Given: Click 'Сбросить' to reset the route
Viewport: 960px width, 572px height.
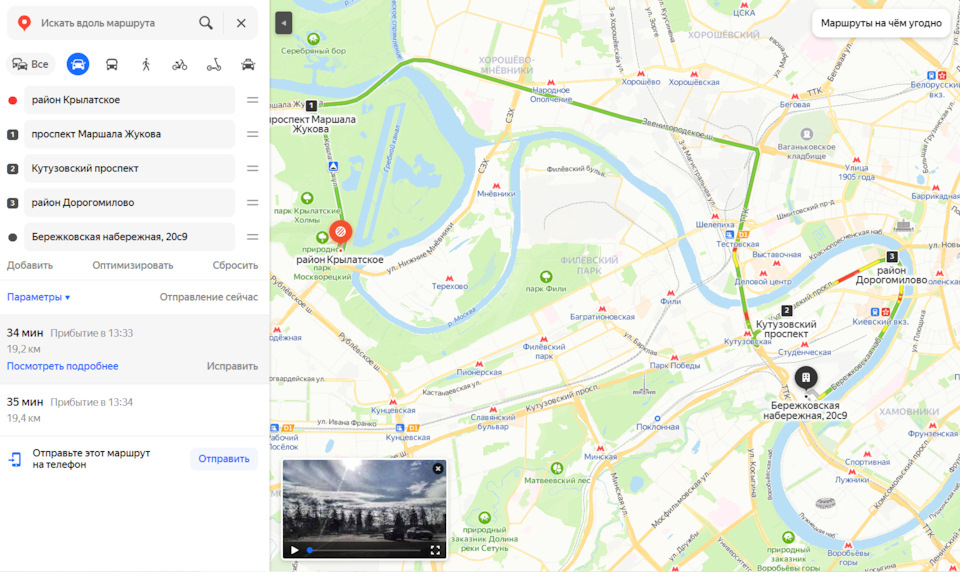Looking at the screenshot, I should click(235, 265).
